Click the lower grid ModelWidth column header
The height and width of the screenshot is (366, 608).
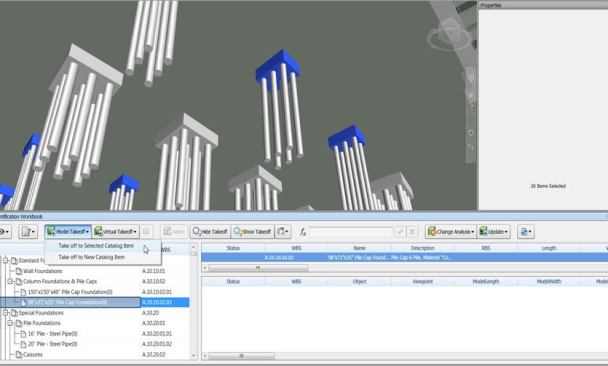click(x=549, y=281)
